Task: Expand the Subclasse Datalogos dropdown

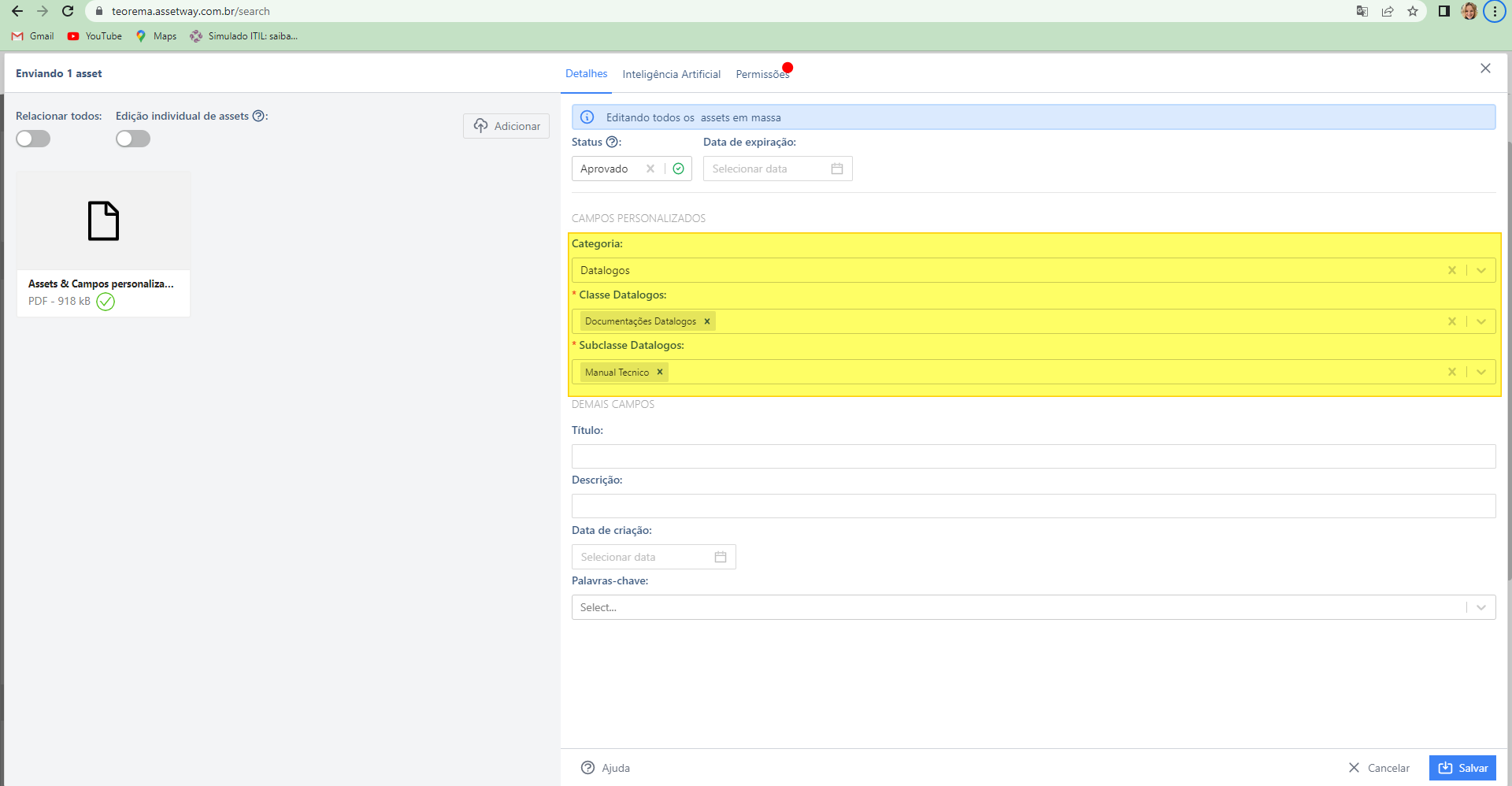Action: coord(1481,372)
